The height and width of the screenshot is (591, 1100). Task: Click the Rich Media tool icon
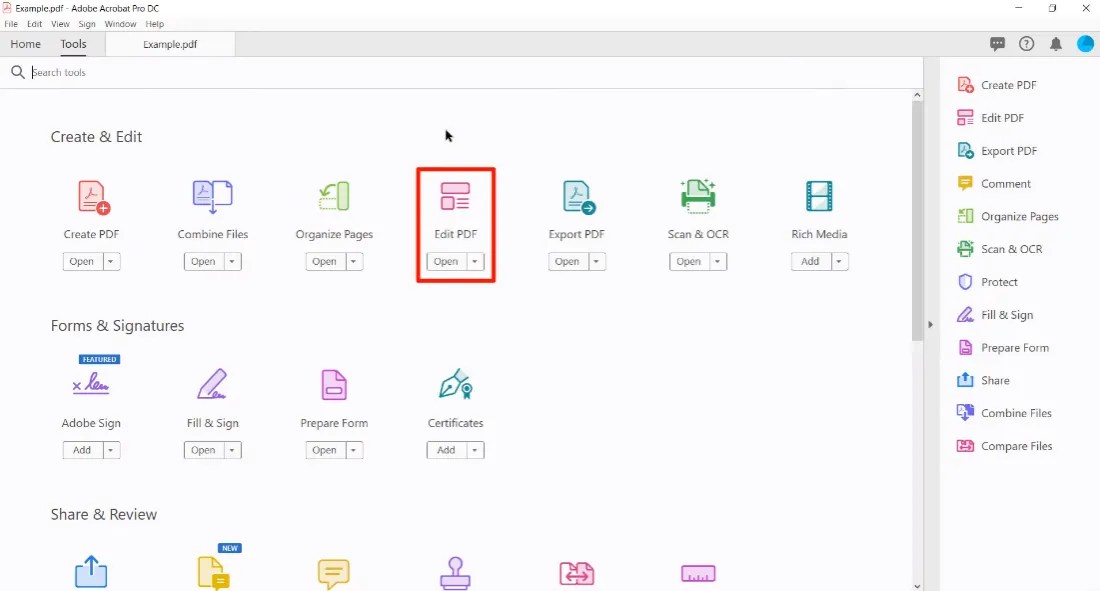pyautogui.click(x=819, y=196)
